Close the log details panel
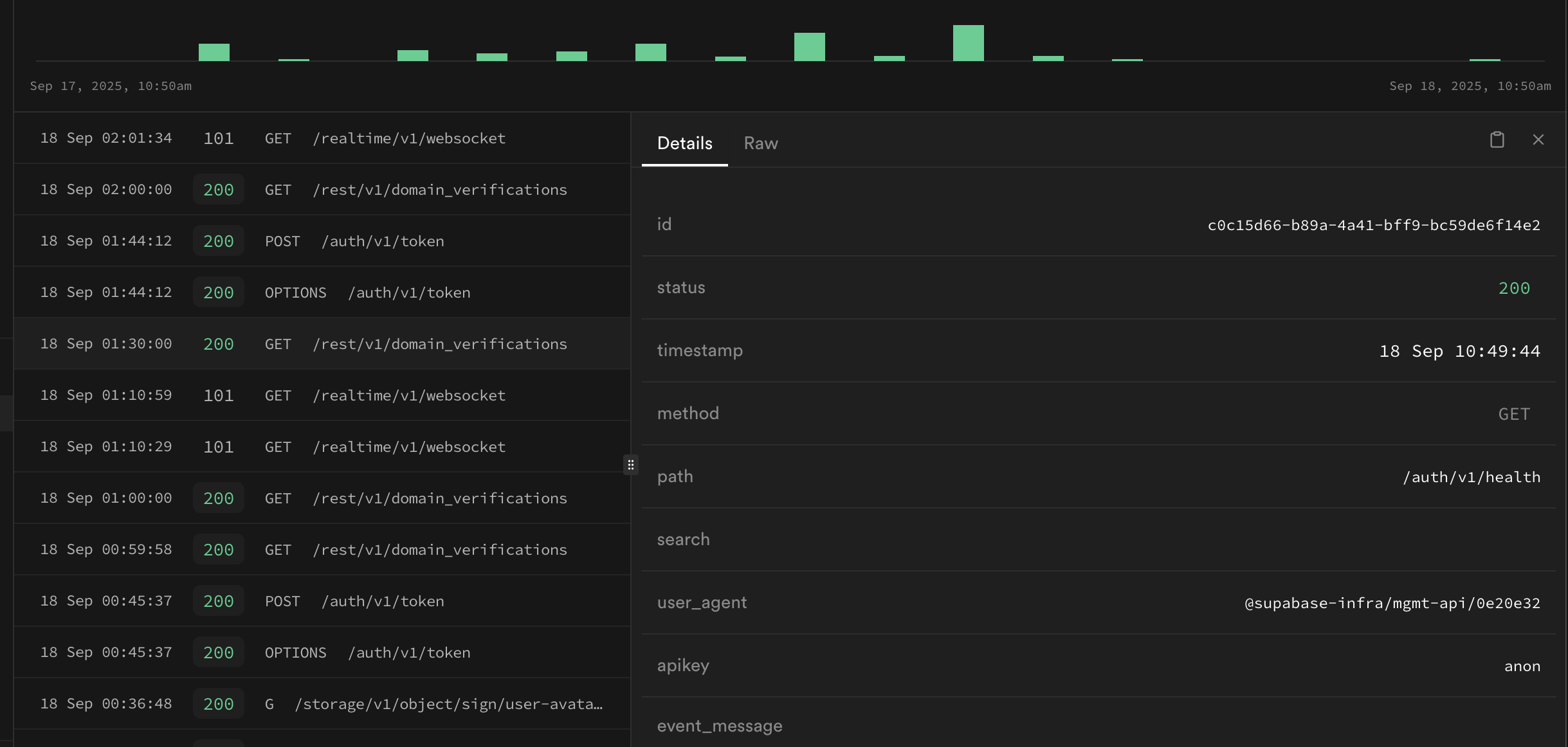1568x747 pixels. pyautogui.click(x=1538, y=139)
